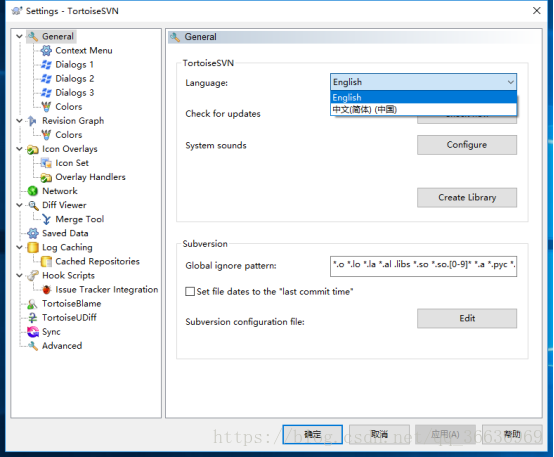
Task: Click Edit for Subversion configuration file
Action: 467,318
